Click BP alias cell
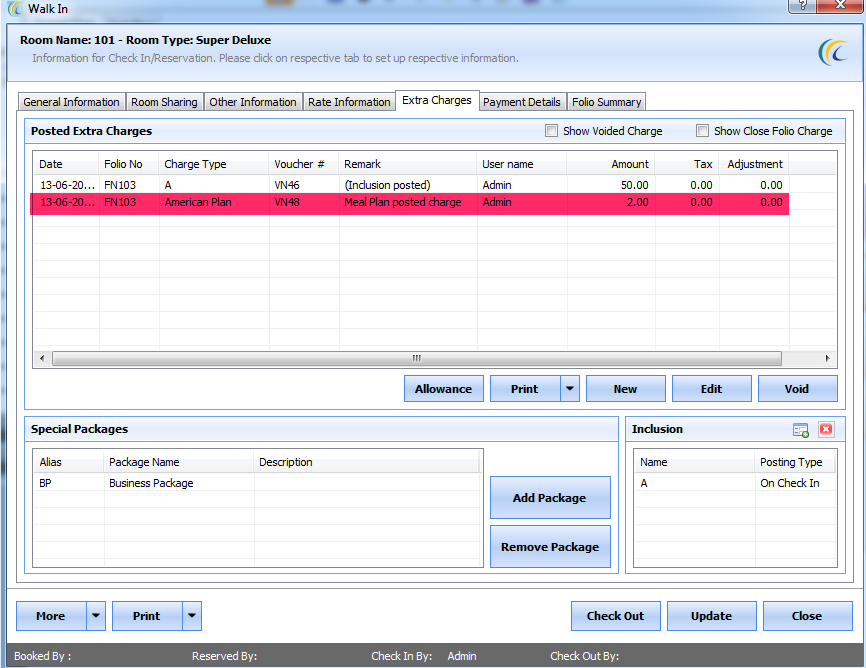Image resolution: width=866 pixels, height=668 pixels. [x=45, y=483]
